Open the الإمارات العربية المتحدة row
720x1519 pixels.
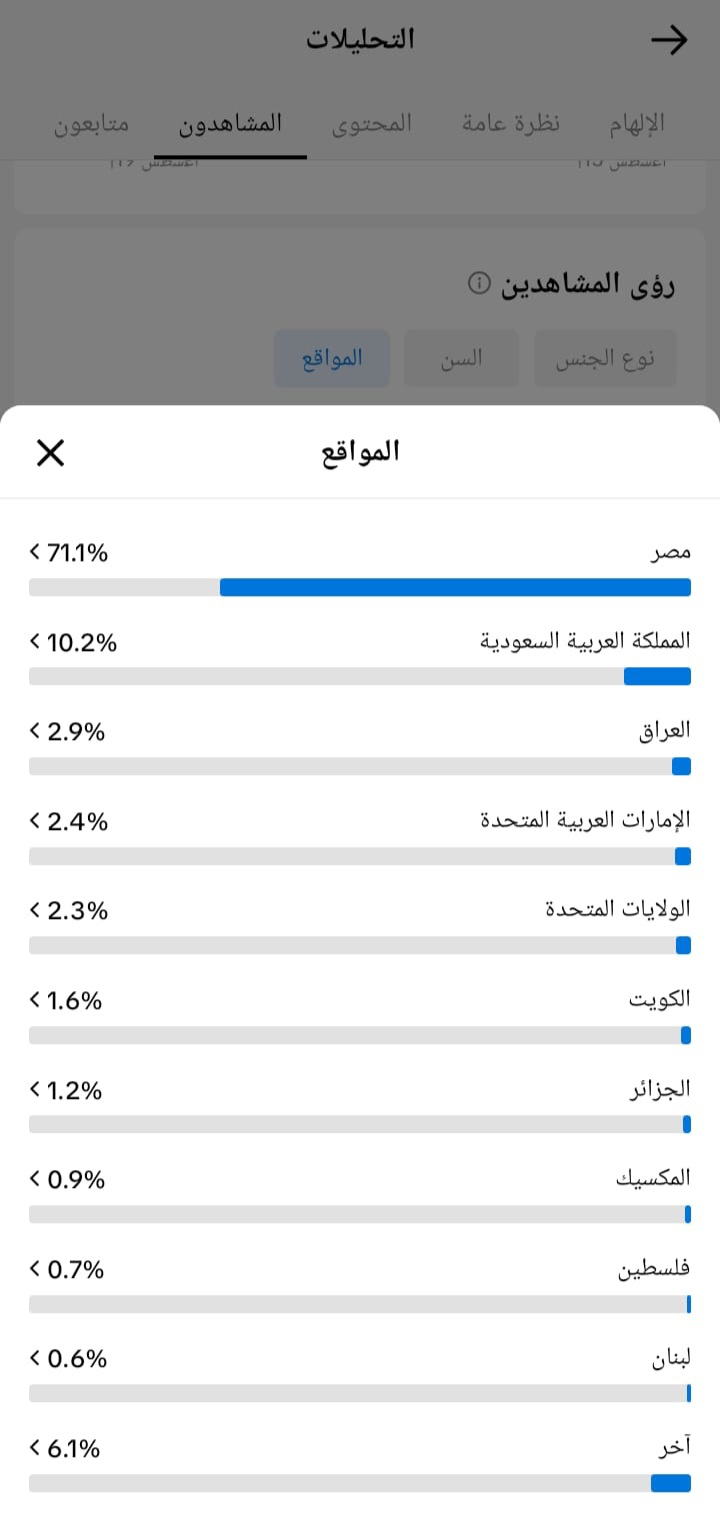360,836
